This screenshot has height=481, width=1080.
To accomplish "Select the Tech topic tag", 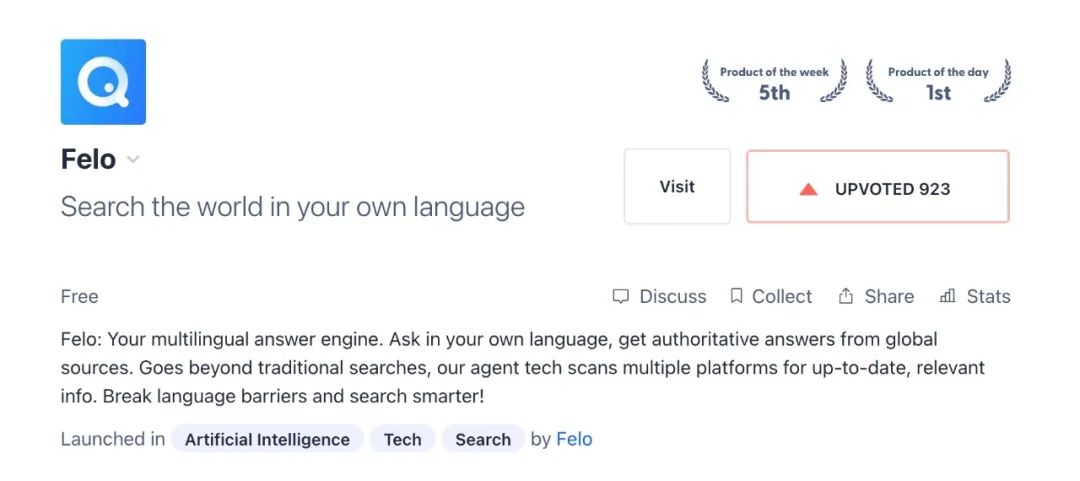I will pyautogui.click(x=402, y=439).
